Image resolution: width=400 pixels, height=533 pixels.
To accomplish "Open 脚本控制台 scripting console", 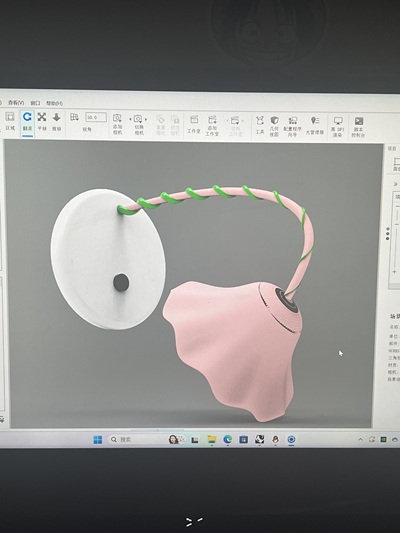I will pyautogui.click(x=358, y=127).
